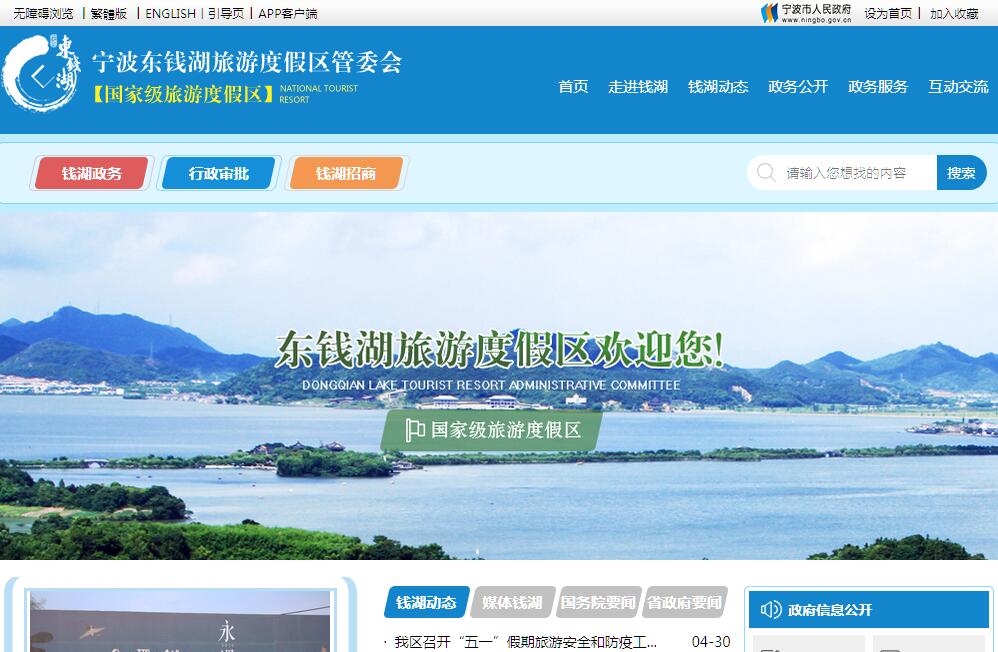Open the 钱湖招商 orange button
This screenshot has width=998, height=652.
point(345,173)
